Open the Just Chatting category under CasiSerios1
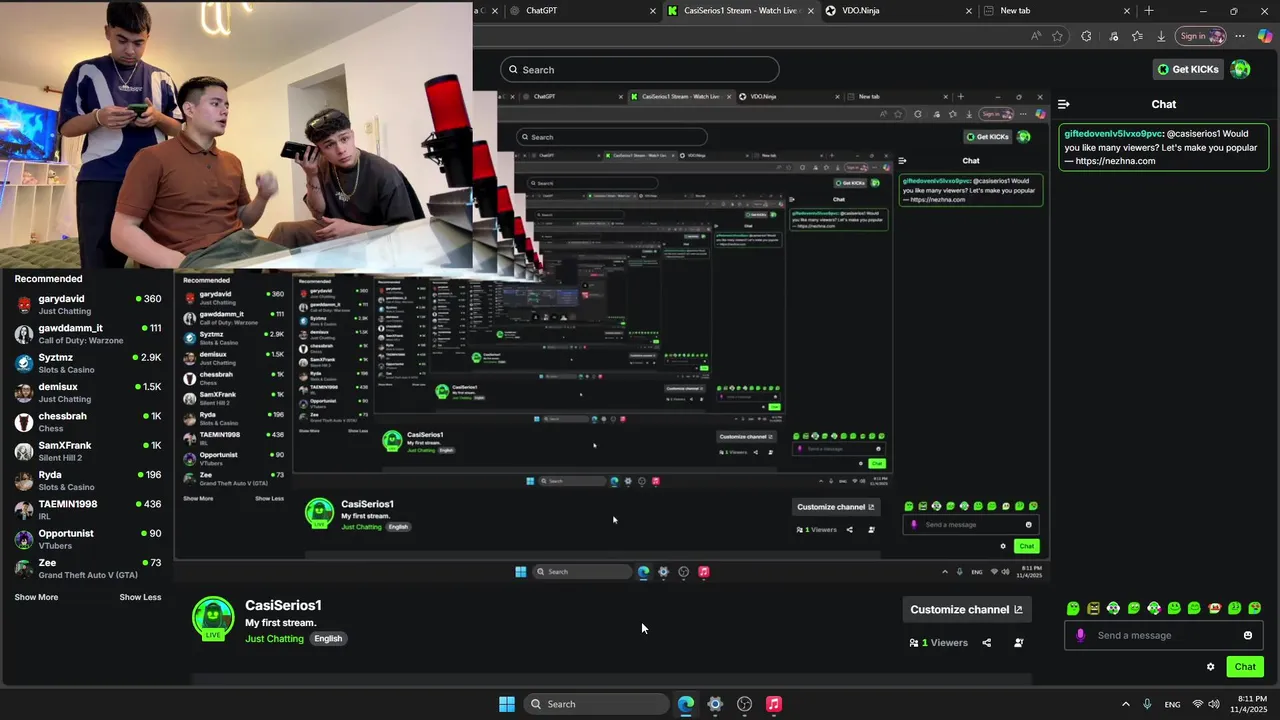The width and height of the screenshot is (1280, 720). pos(274,639)
